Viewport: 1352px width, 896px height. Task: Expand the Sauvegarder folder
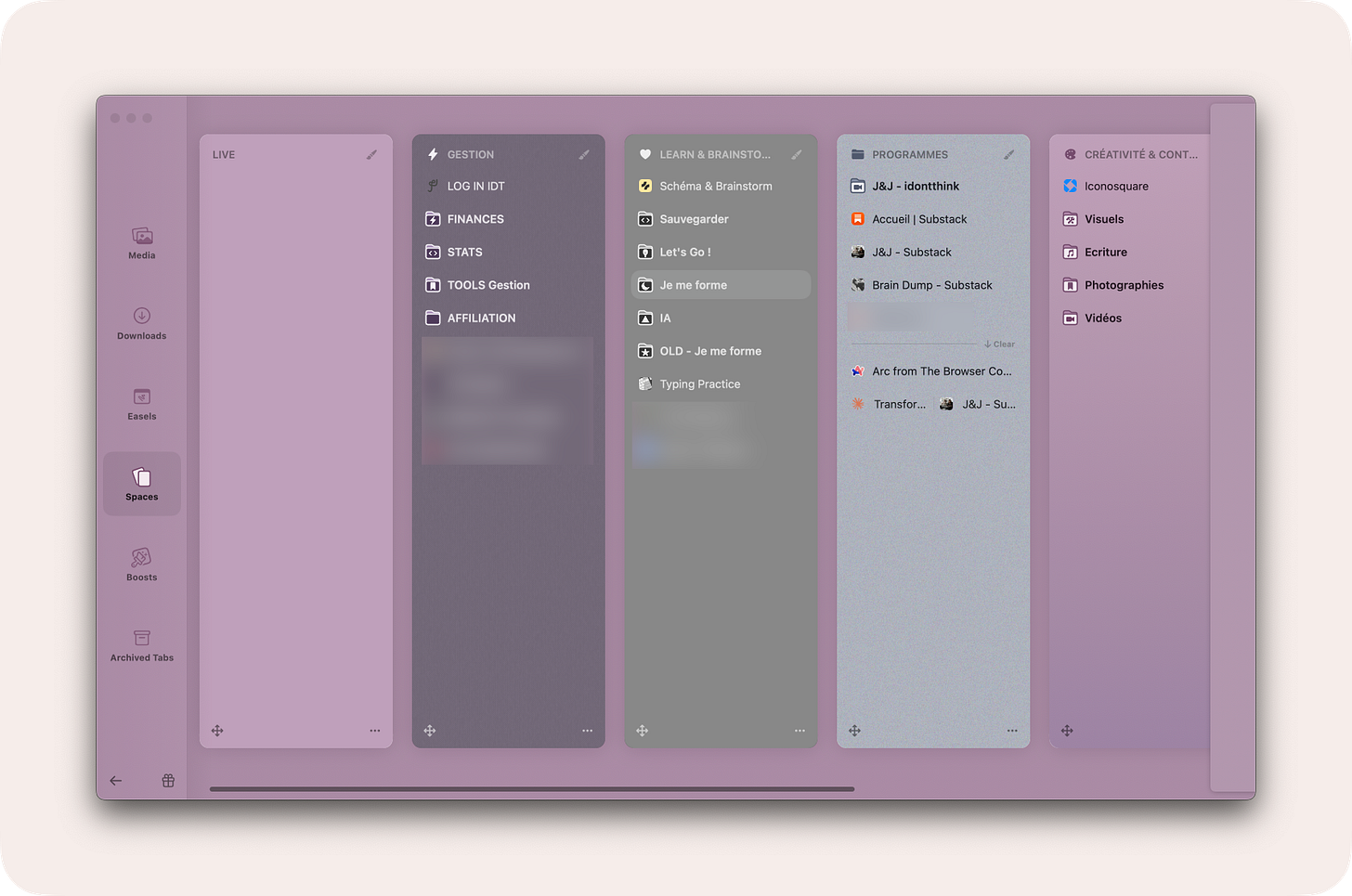point(721,219)
